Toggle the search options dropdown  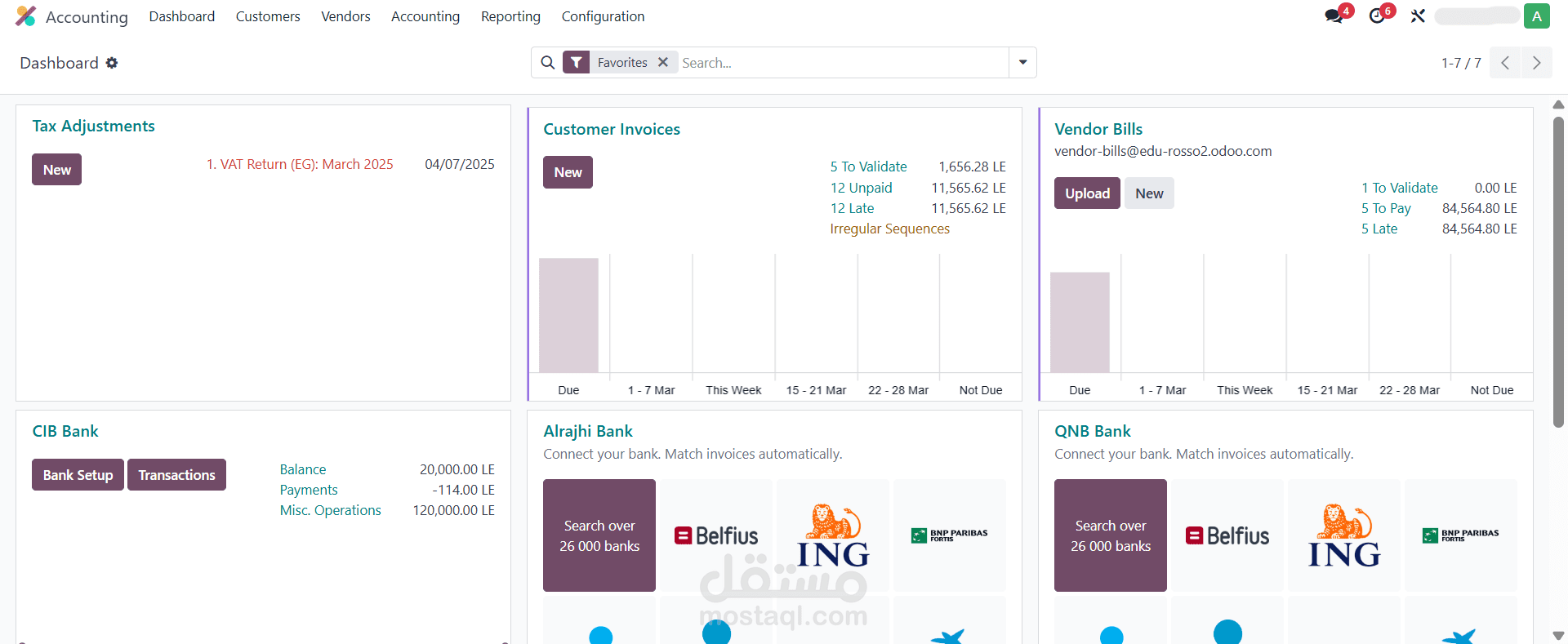[1022, 63]
